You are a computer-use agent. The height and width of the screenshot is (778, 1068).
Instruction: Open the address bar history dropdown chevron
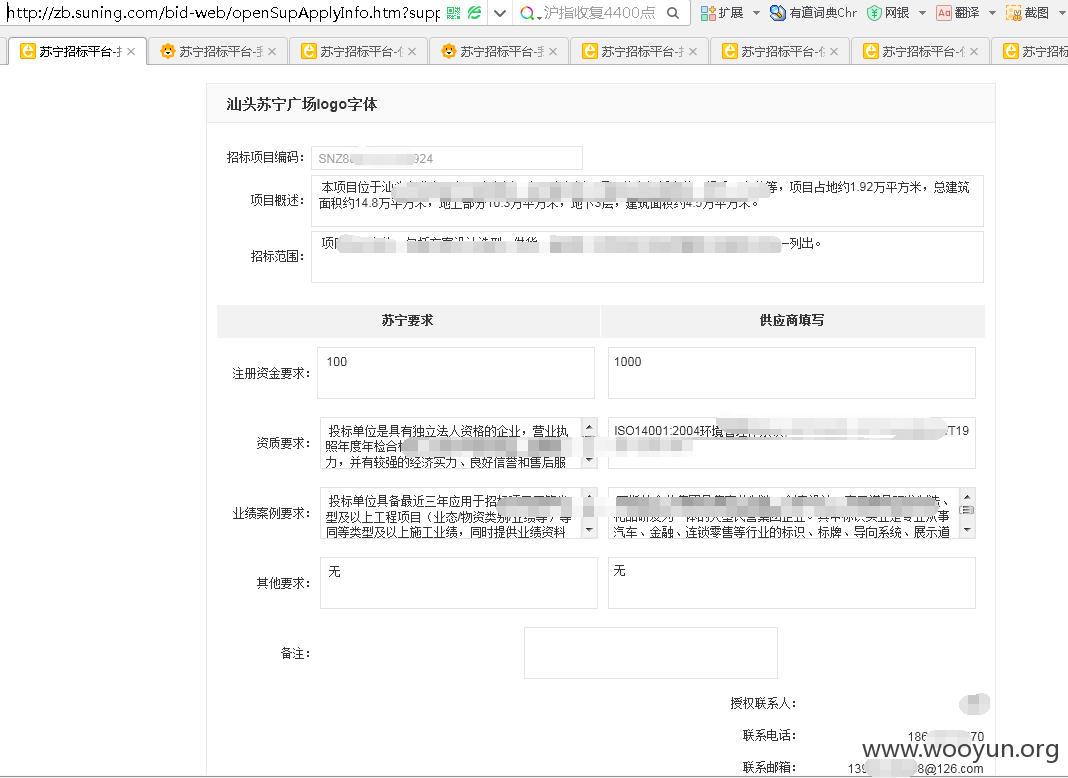(500, 13)
